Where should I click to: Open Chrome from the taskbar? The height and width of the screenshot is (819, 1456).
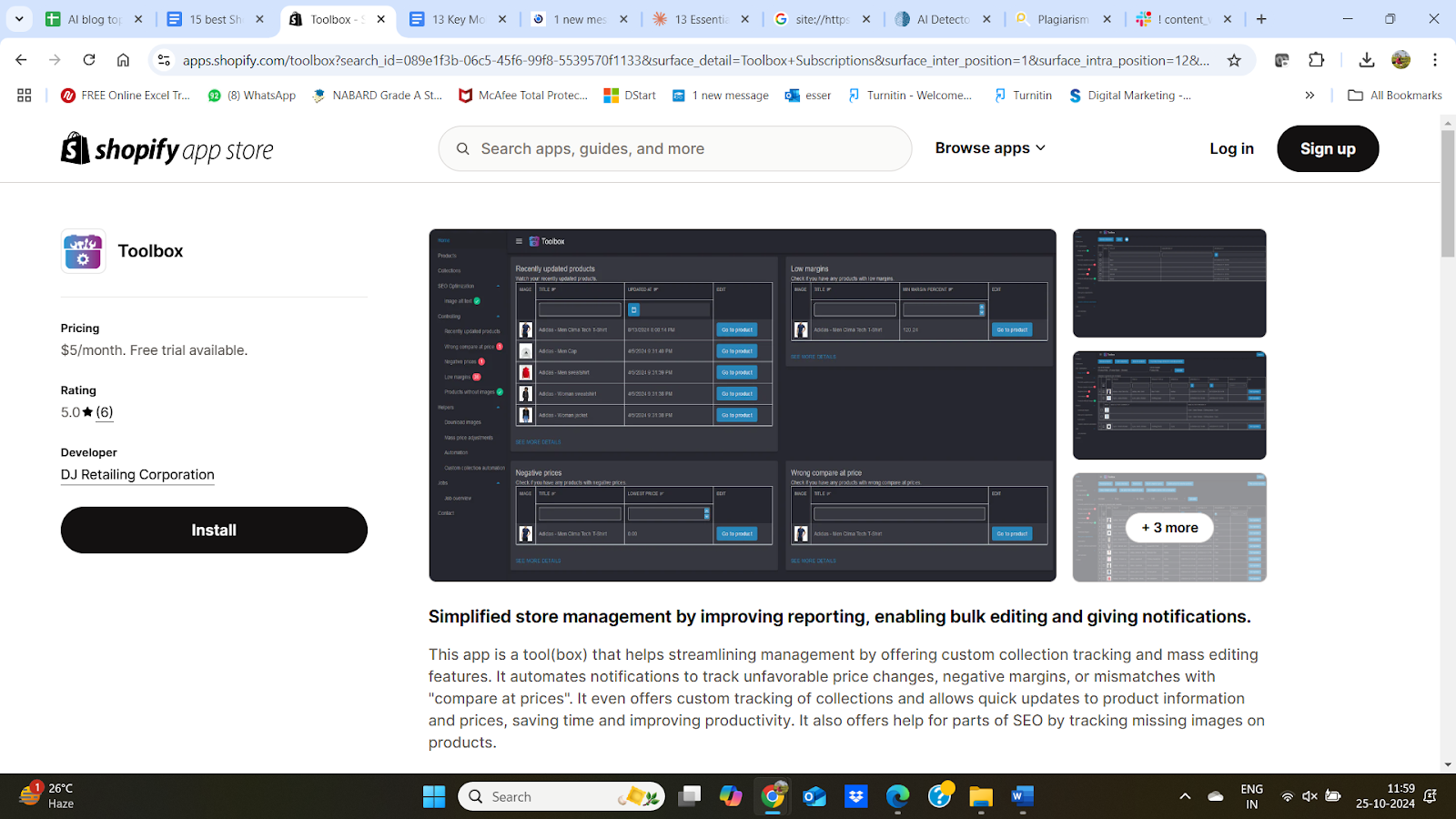[773, 797]
